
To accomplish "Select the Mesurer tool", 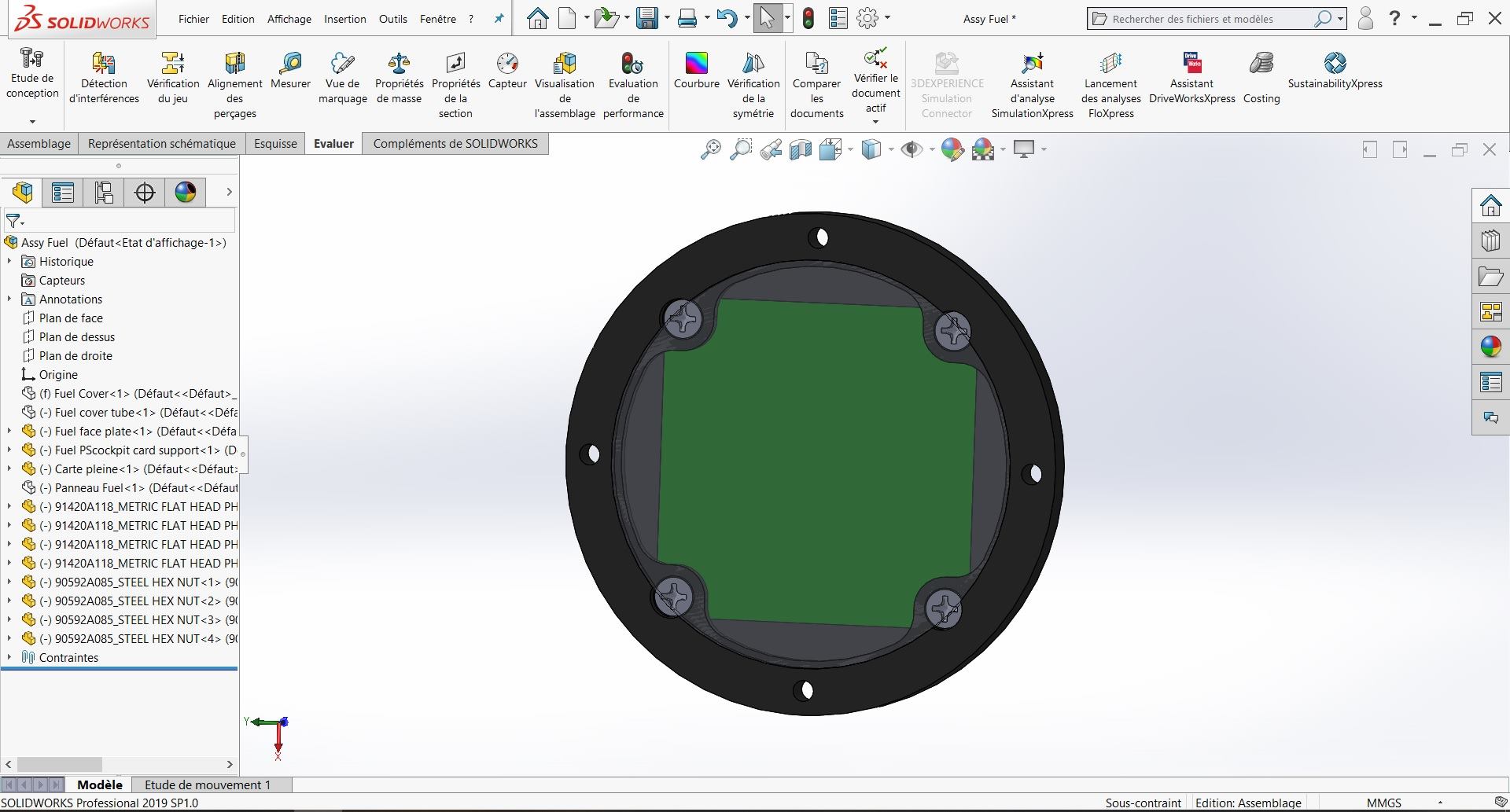I will pyautogui.click(x=290, y=70).
